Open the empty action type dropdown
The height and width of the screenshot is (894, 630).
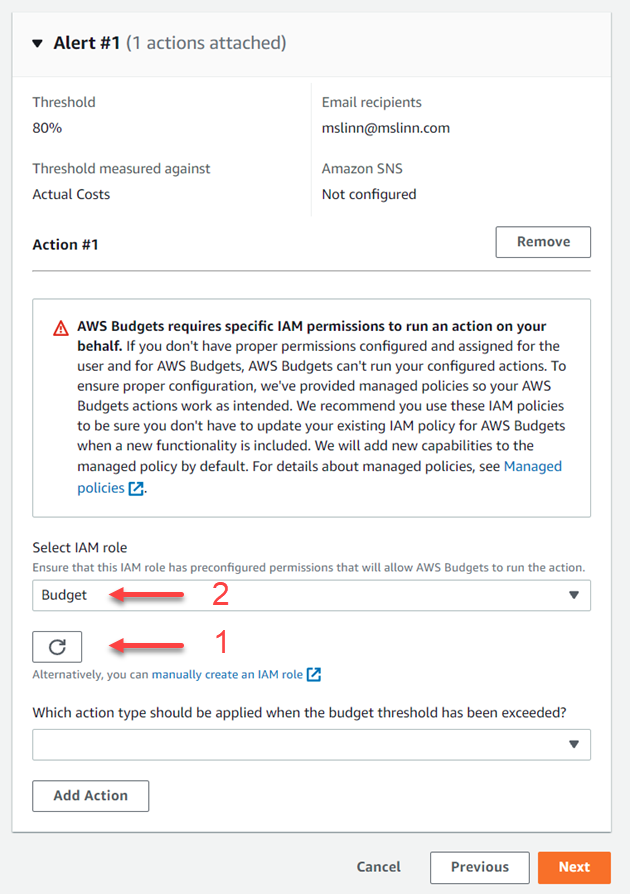coord(300,744)
